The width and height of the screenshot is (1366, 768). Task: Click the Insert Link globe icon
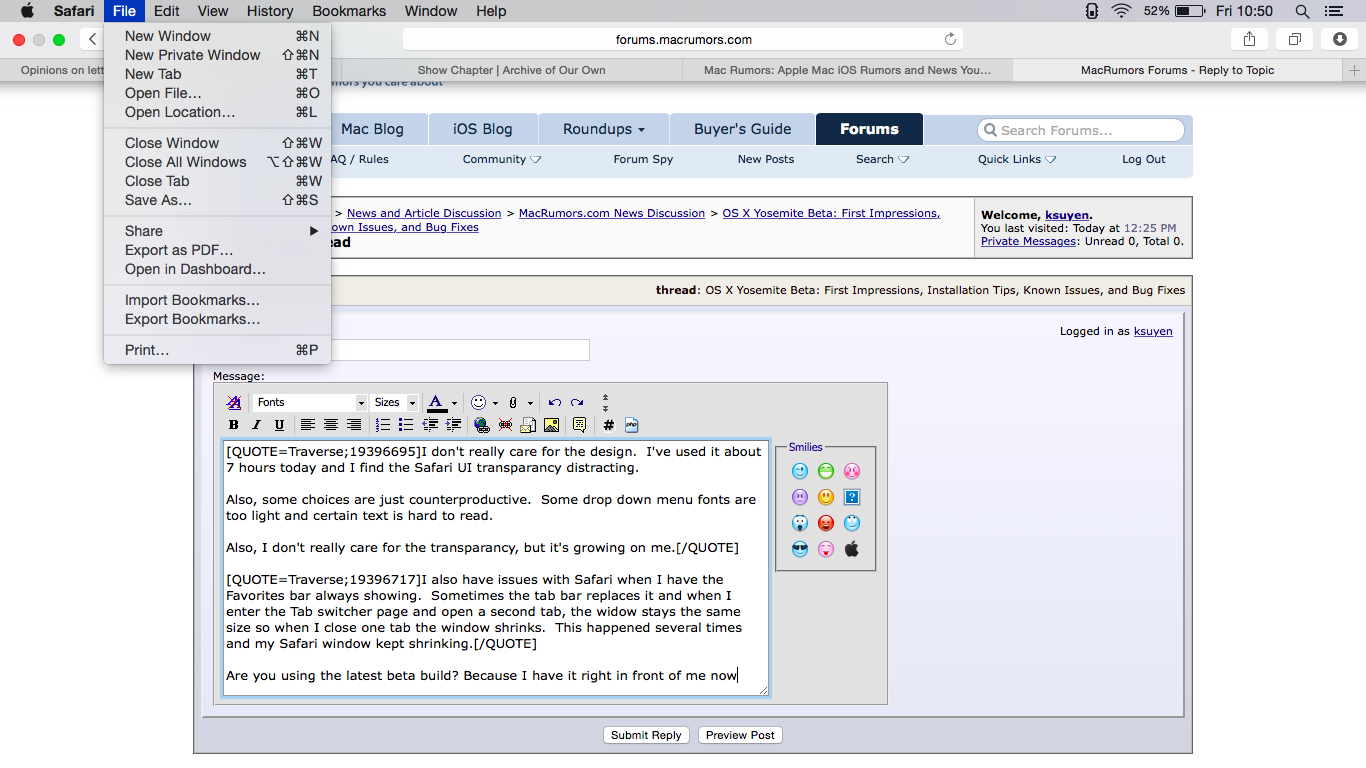click(482, 425)
